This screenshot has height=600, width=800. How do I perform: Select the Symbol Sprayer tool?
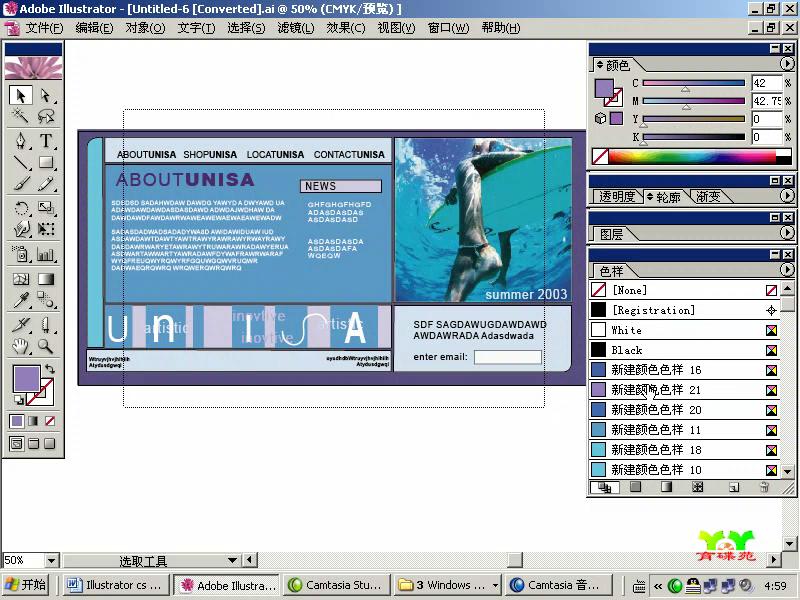tap(21, 254)
